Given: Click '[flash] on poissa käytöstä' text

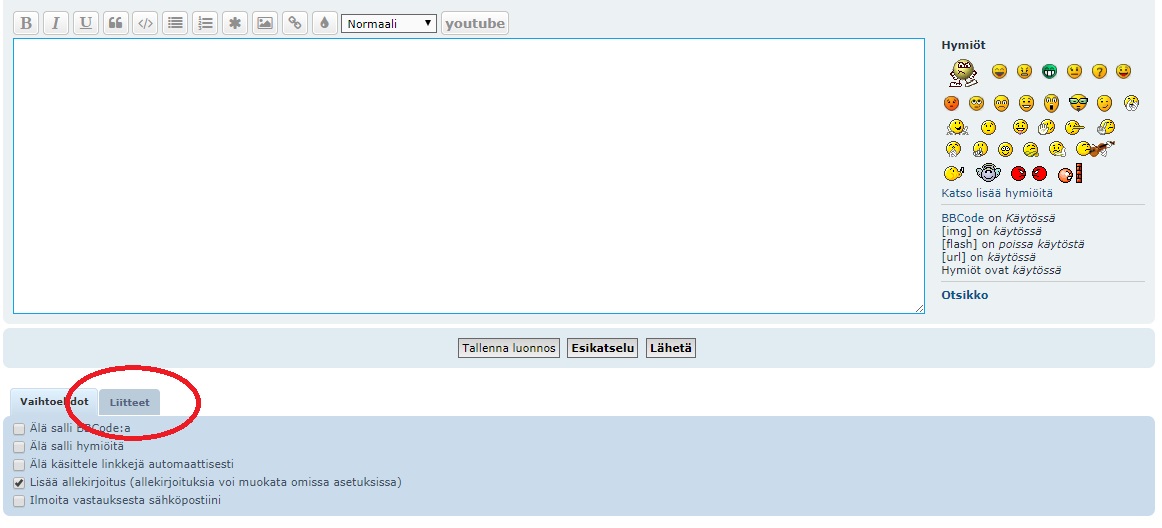Looking at the screenshot, I should point(1013,244).
